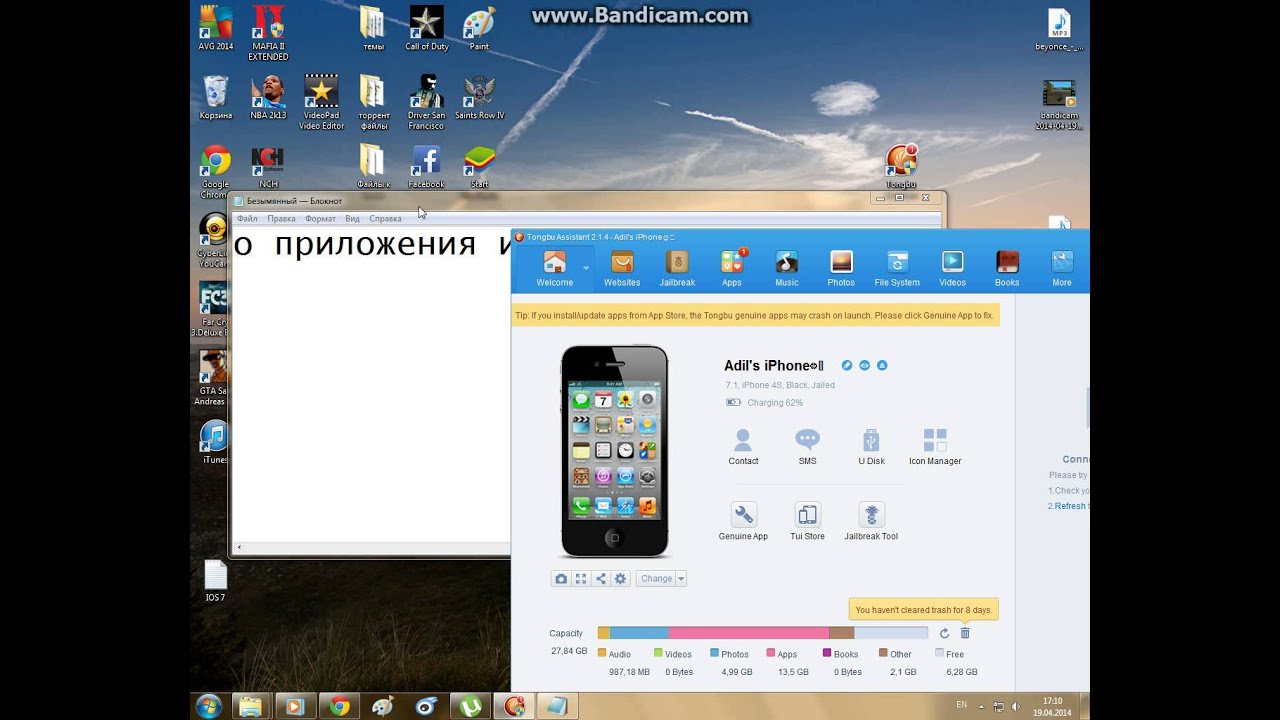
Task: Launch the Jailbreak Tool
Action: 871,522
